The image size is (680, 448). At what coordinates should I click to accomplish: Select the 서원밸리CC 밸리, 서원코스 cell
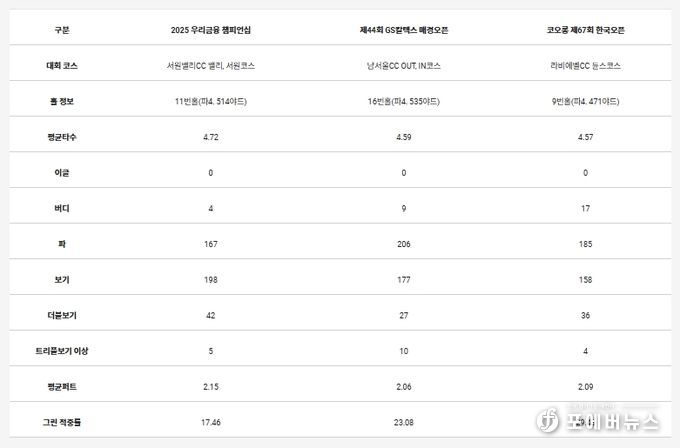coord(210,65)
